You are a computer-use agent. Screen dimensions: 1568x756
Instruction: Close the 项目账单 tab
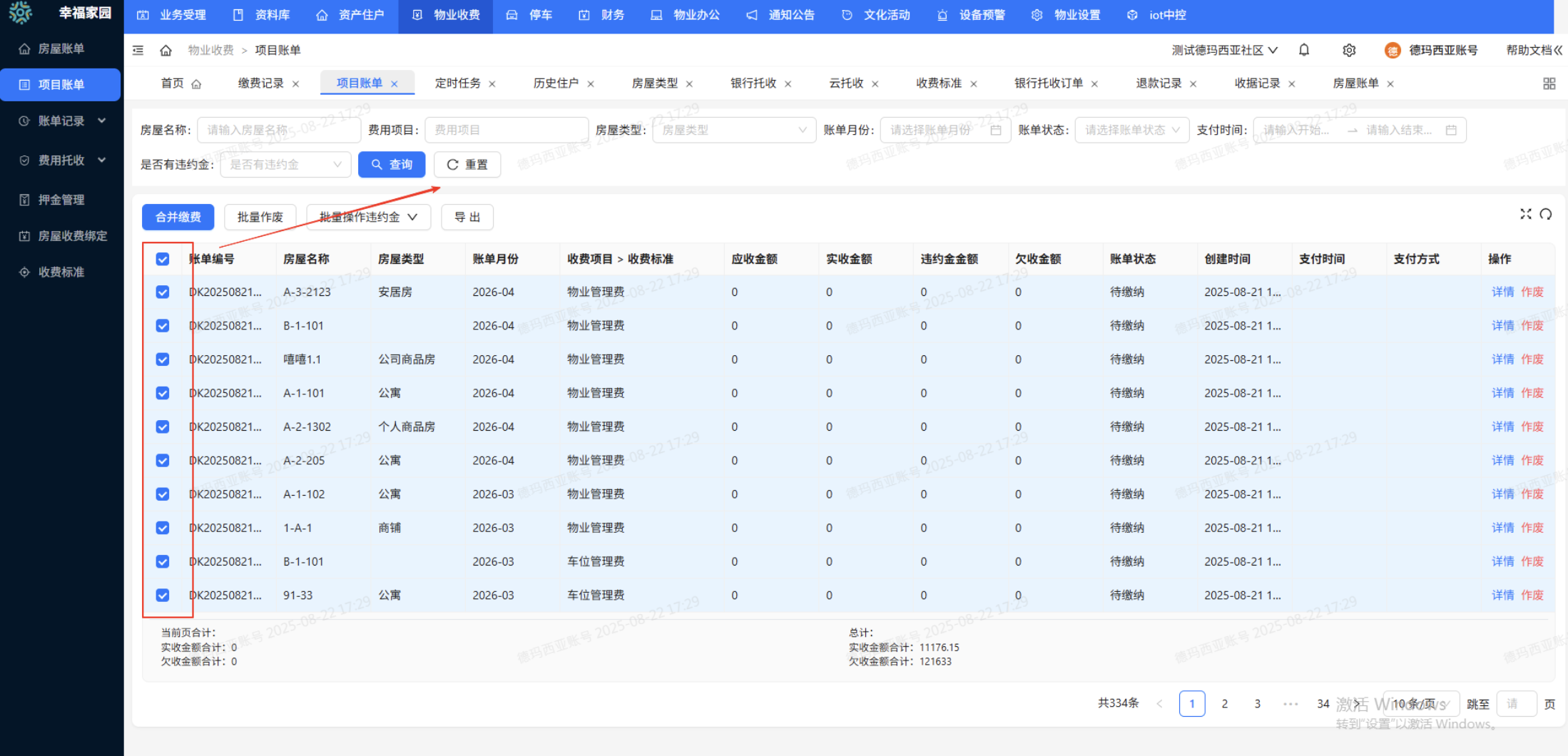coord(394,84)
